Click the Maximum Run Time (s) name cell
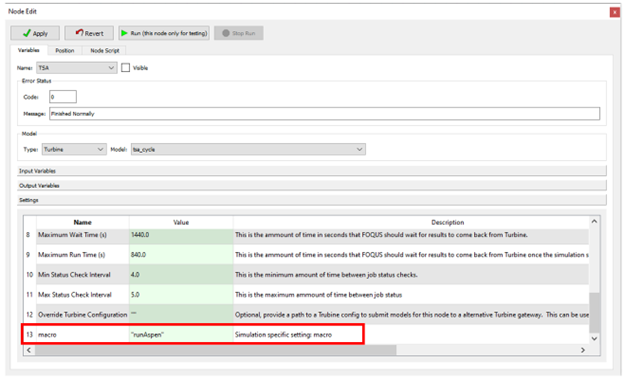 point(82,255)
